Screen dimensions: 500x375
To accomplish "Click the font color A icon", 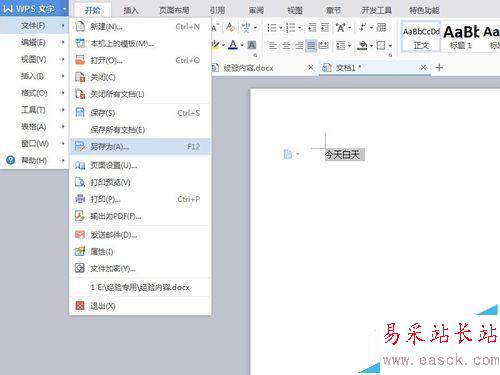I will [233, 45].
